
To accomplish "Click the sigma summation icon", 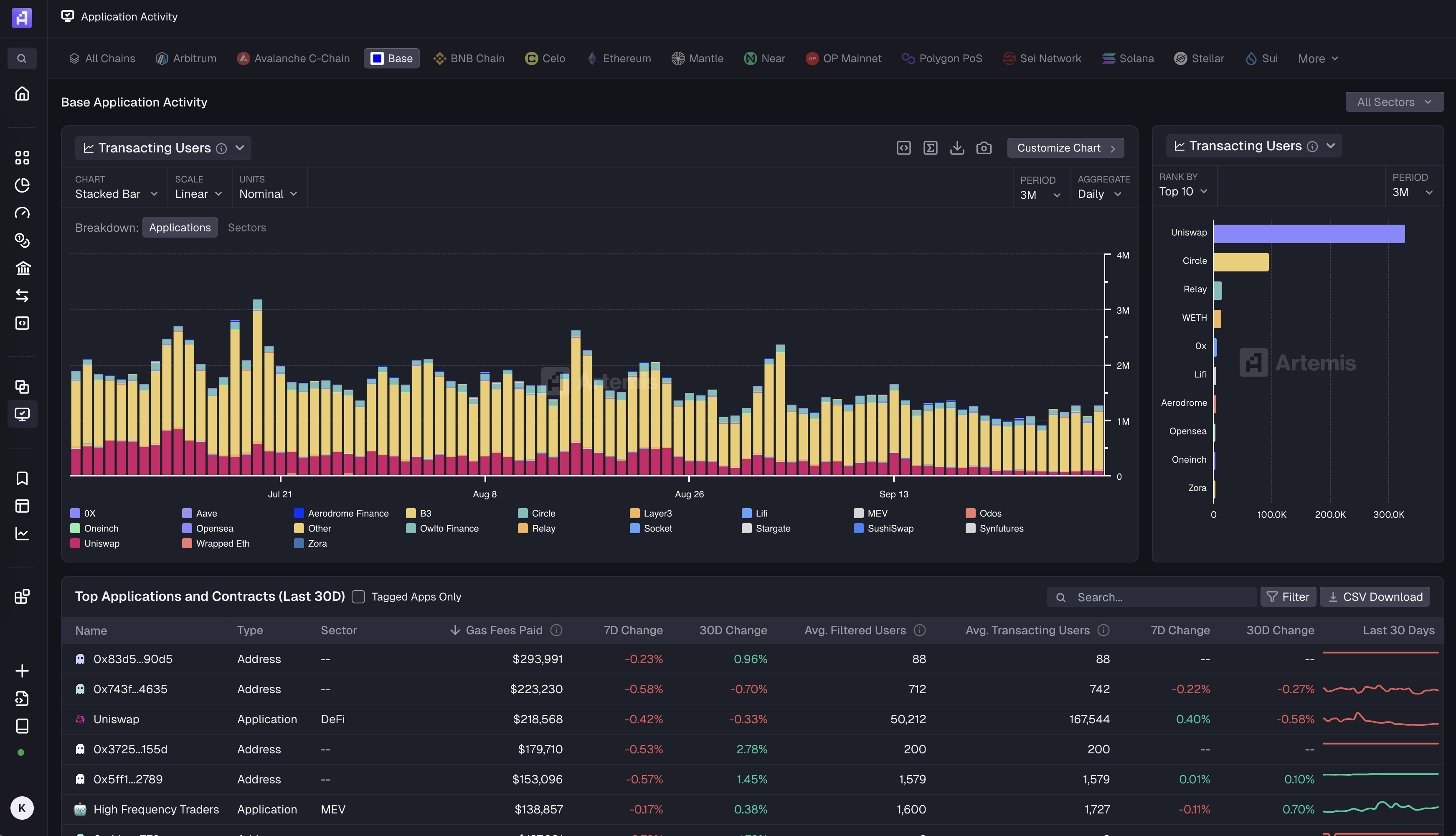I will tap(930, 148).
